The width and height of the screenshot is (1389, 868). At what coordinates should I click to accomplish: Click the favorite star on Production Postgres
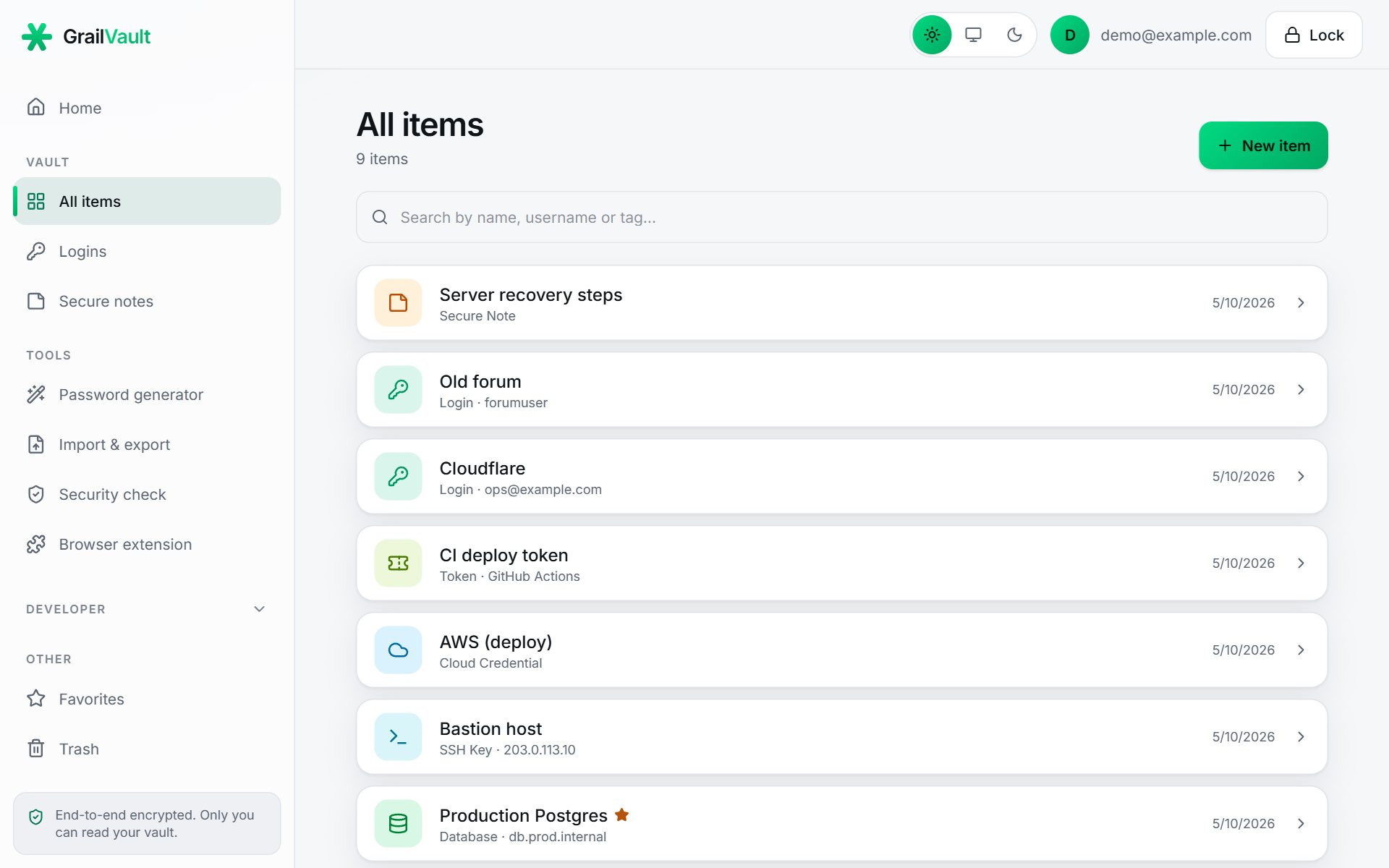pyautogui.click(x=621, y=814)
